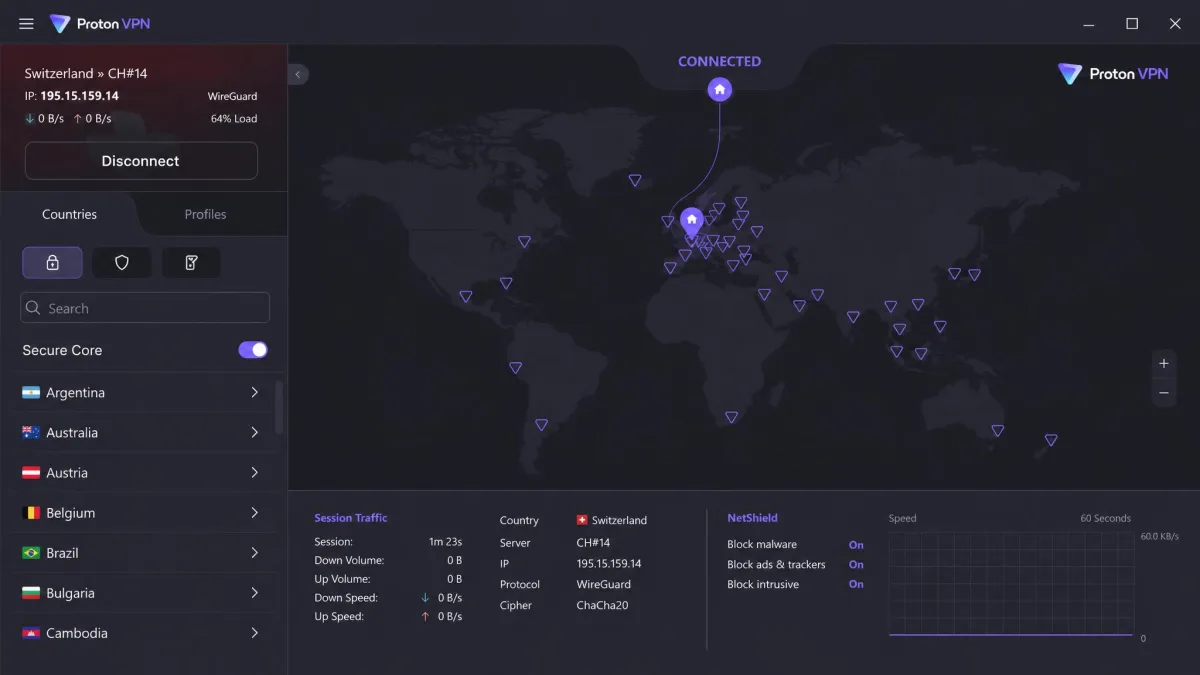1200x675 pixels.
Task: Click the CH#14 server value
Action: click(x=593, y=543)
